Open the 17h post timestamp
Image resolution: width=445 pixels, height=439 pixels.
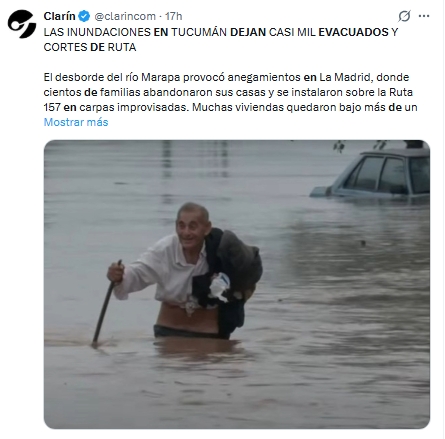[174, 16]
